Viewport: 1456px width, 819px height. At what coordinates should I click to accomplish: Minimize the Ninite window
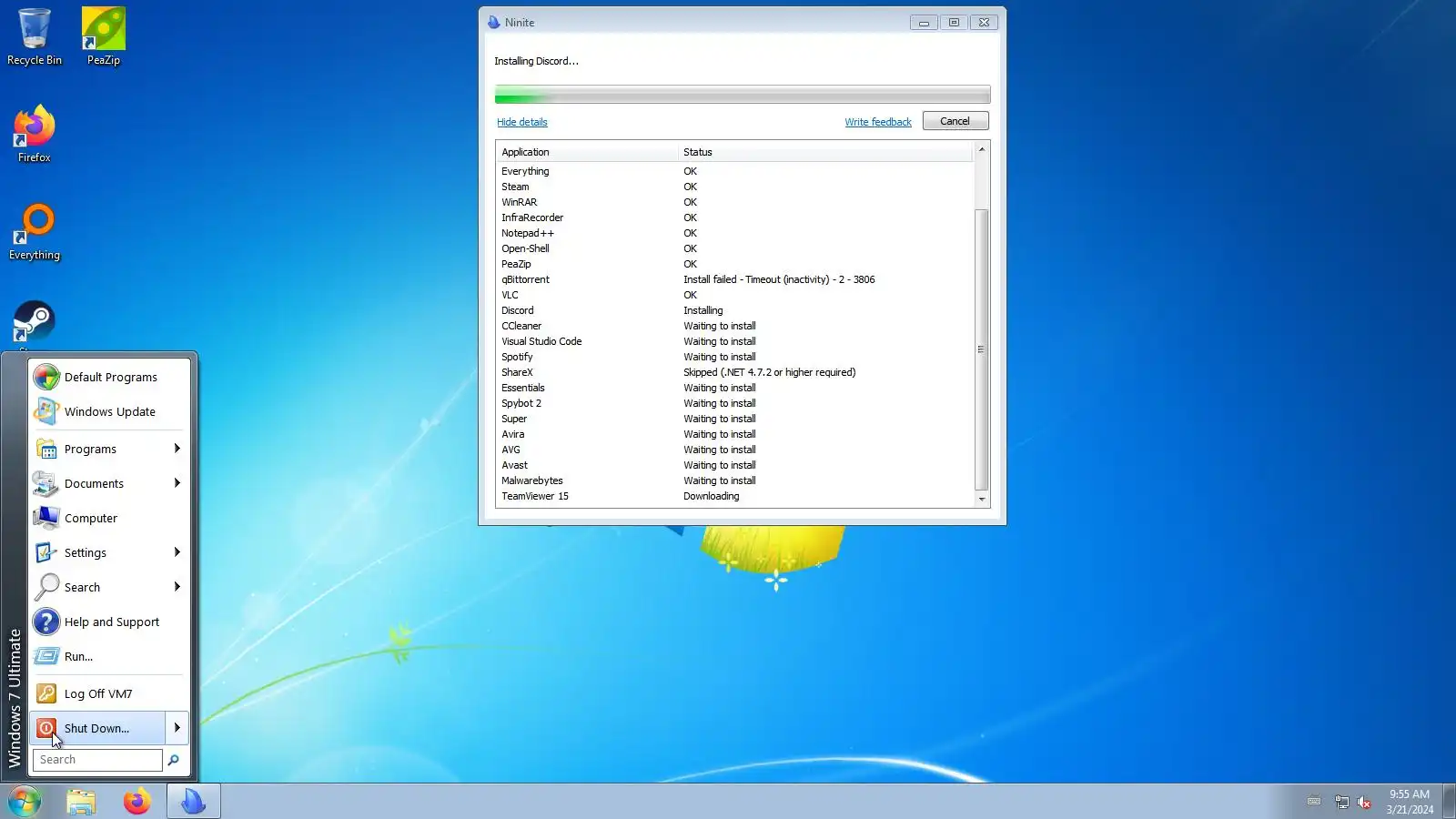pos(924,23)
